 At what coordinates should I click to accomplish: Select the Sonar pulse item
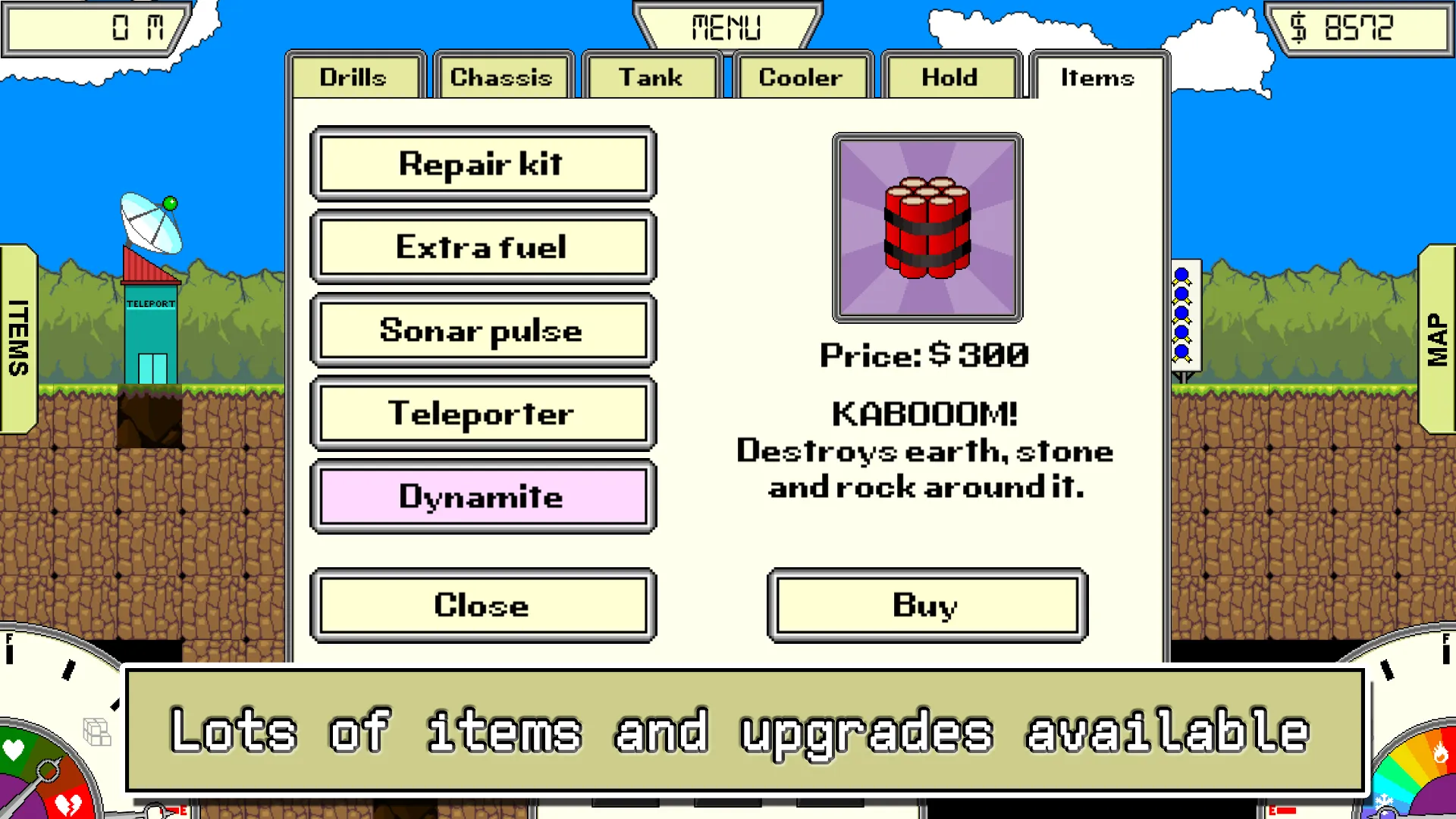click(483, 330)
